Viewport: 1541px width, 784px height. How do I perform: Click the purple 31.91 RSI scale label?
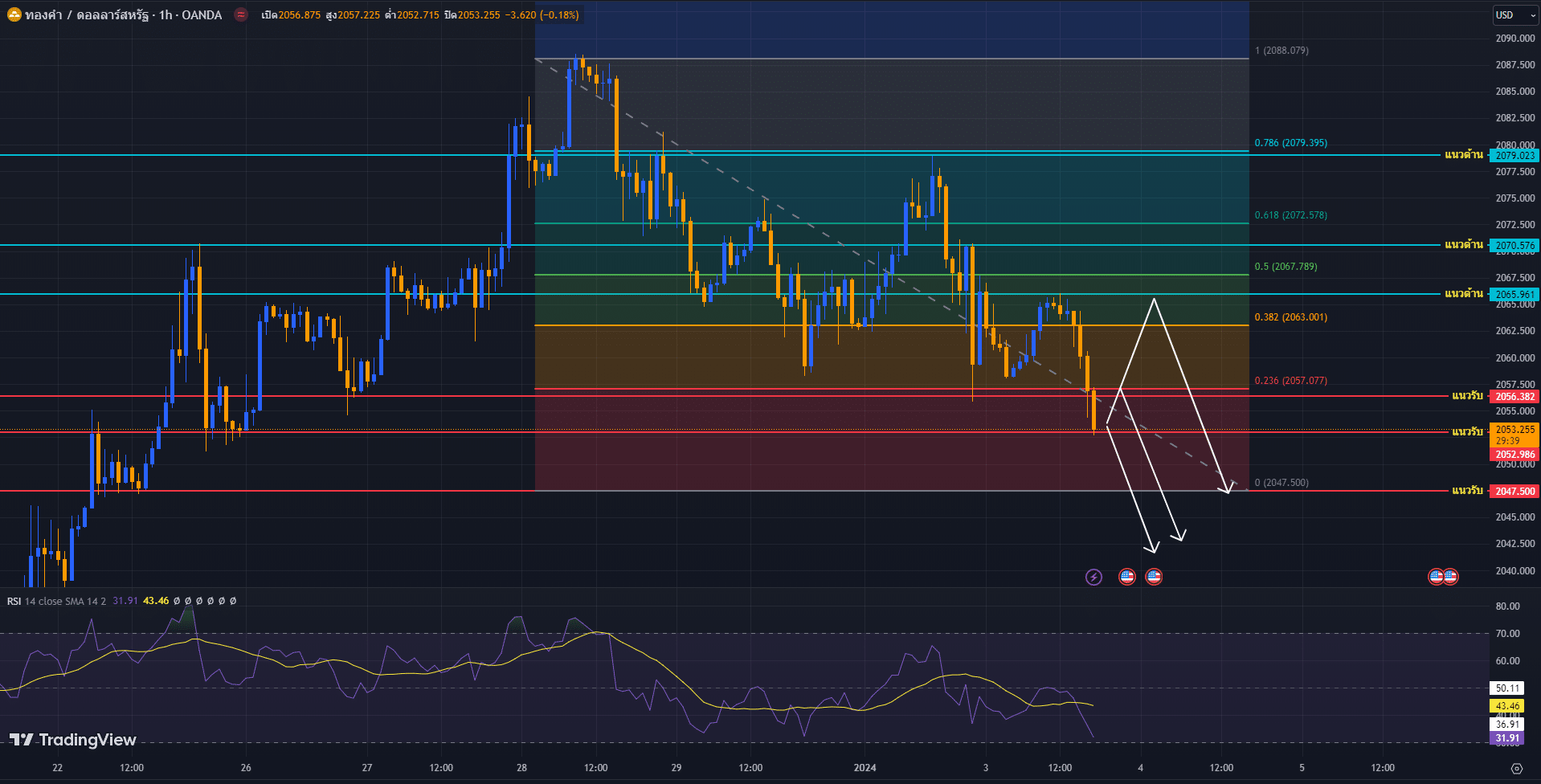[x=1506, y=738]
